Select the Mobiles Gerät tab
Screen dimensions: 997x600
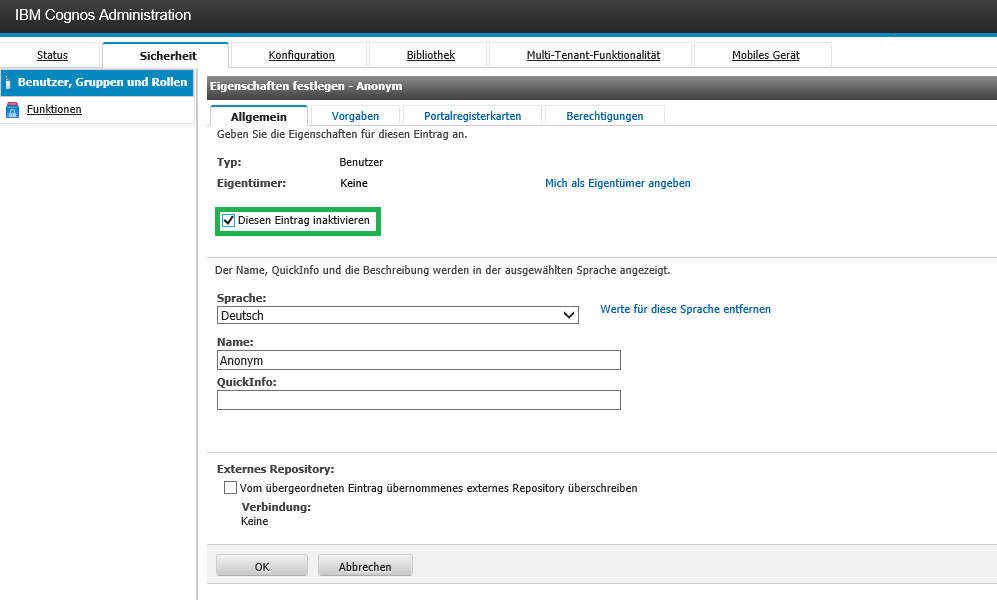click(x=765, y=55)
